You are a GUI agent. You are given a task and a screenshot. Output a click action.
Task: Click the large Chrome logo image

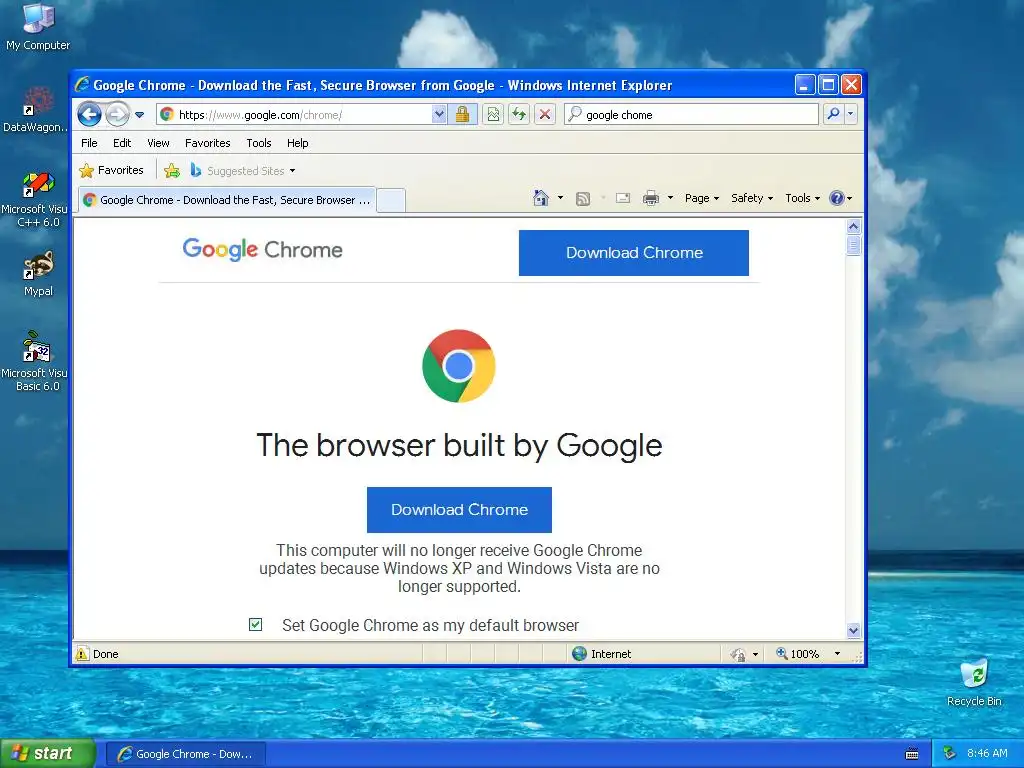coord(459,366)
